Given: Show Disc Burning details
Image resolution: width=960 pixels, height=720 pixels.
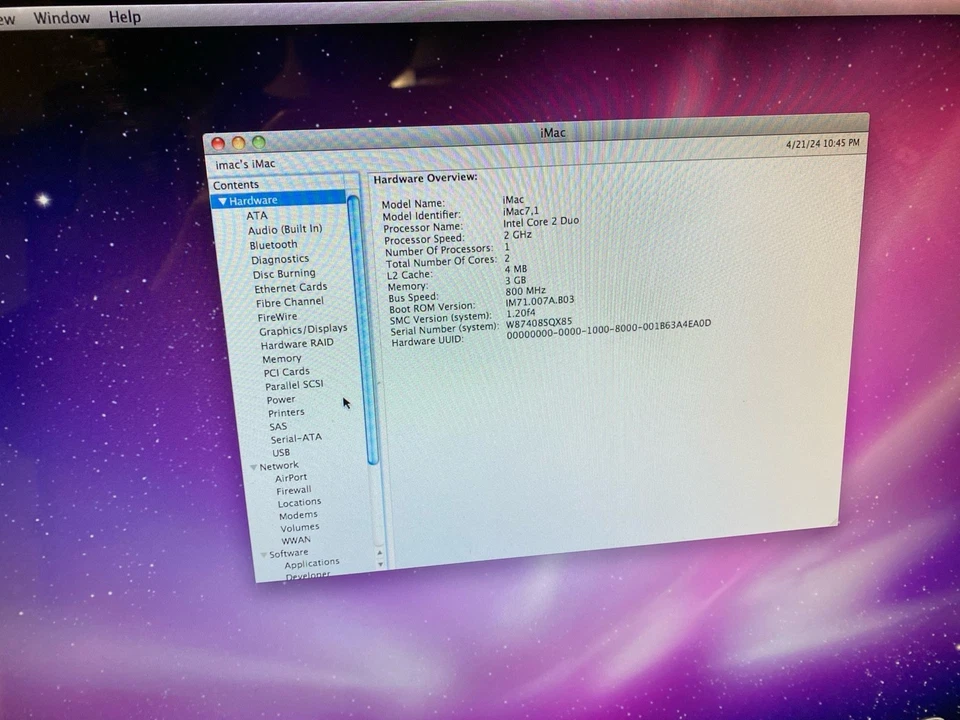Looking at the screenshot, I should point(284,273).
